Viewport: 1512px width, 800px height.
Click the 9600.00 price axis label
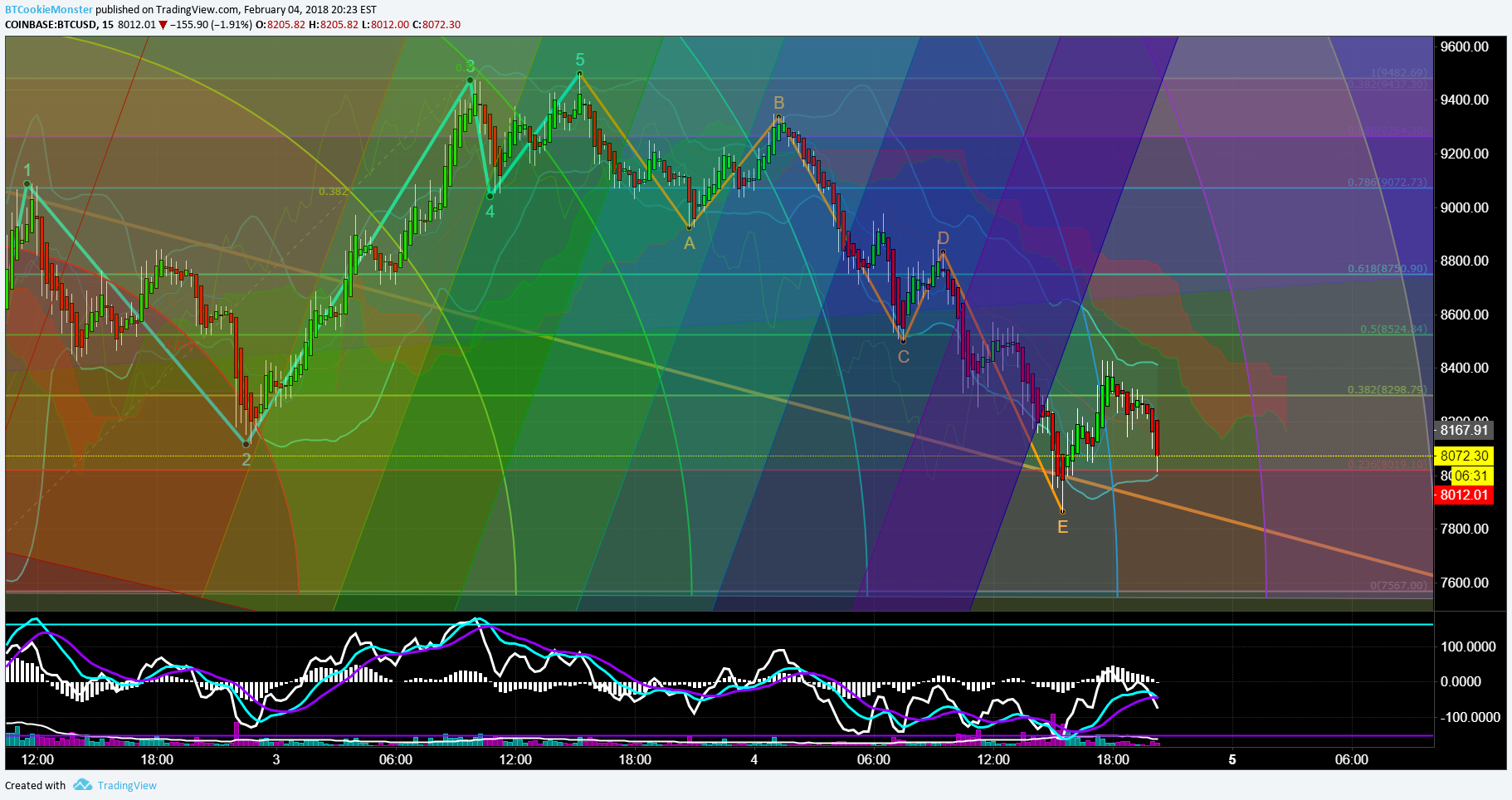(x=1465, y=46)
